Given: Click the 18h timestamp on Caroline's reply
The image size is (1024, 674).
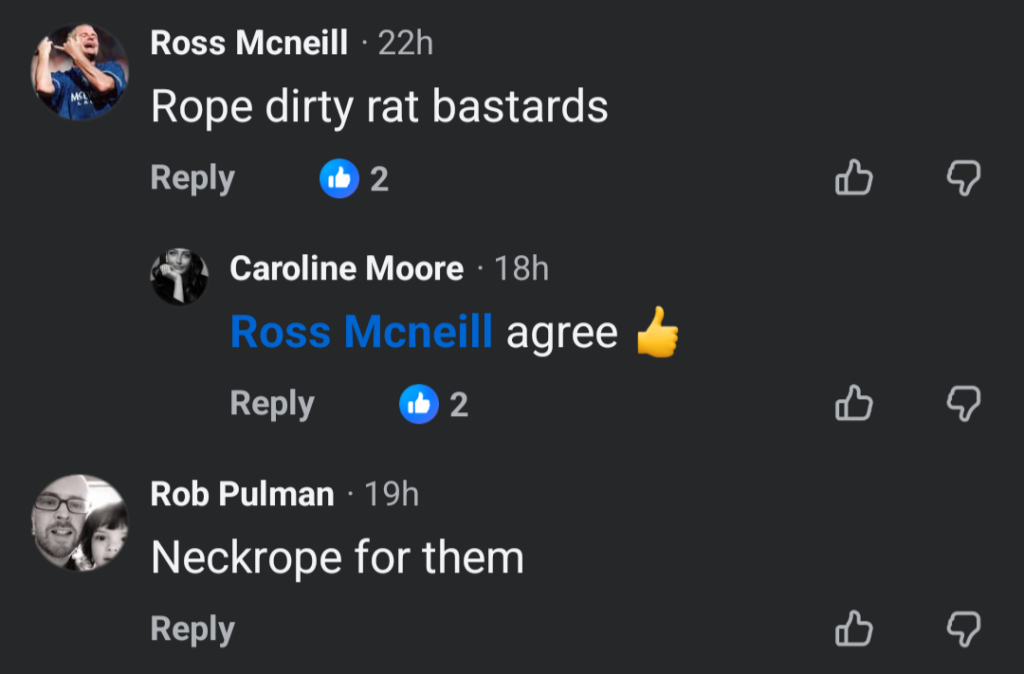Looking at the screenshot, I should [x=521, y=269].
